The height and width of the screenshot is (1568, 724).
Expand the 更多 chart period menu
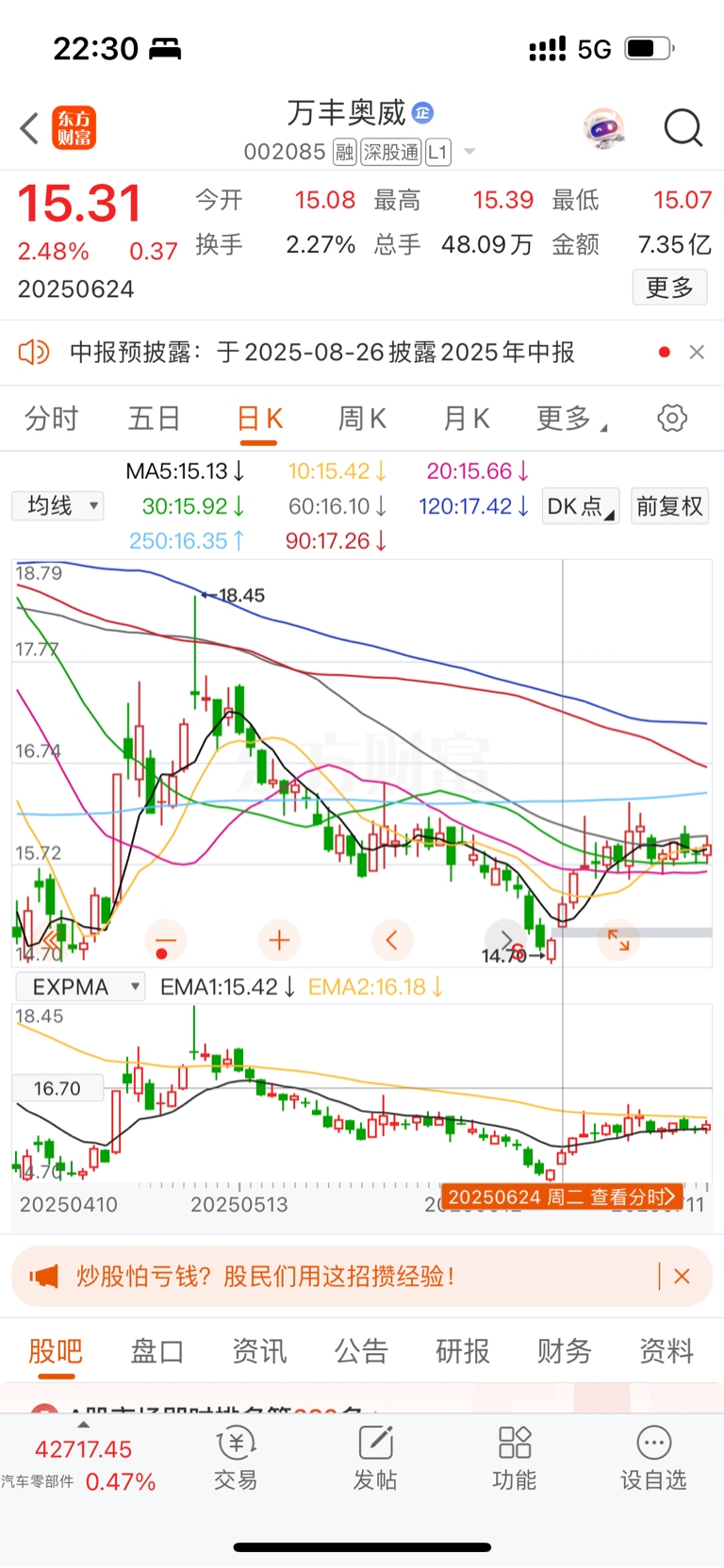pos(571,418)
